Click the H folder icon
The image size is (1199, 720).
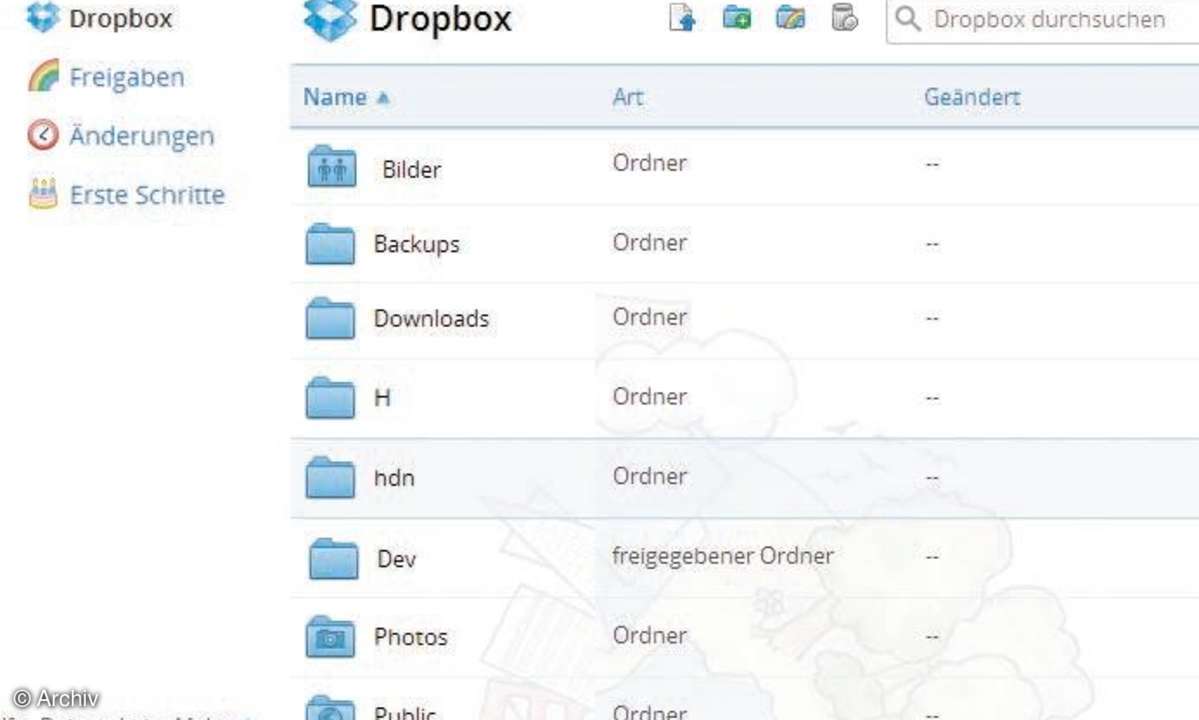pyautogui.click(x=330, y=397)
